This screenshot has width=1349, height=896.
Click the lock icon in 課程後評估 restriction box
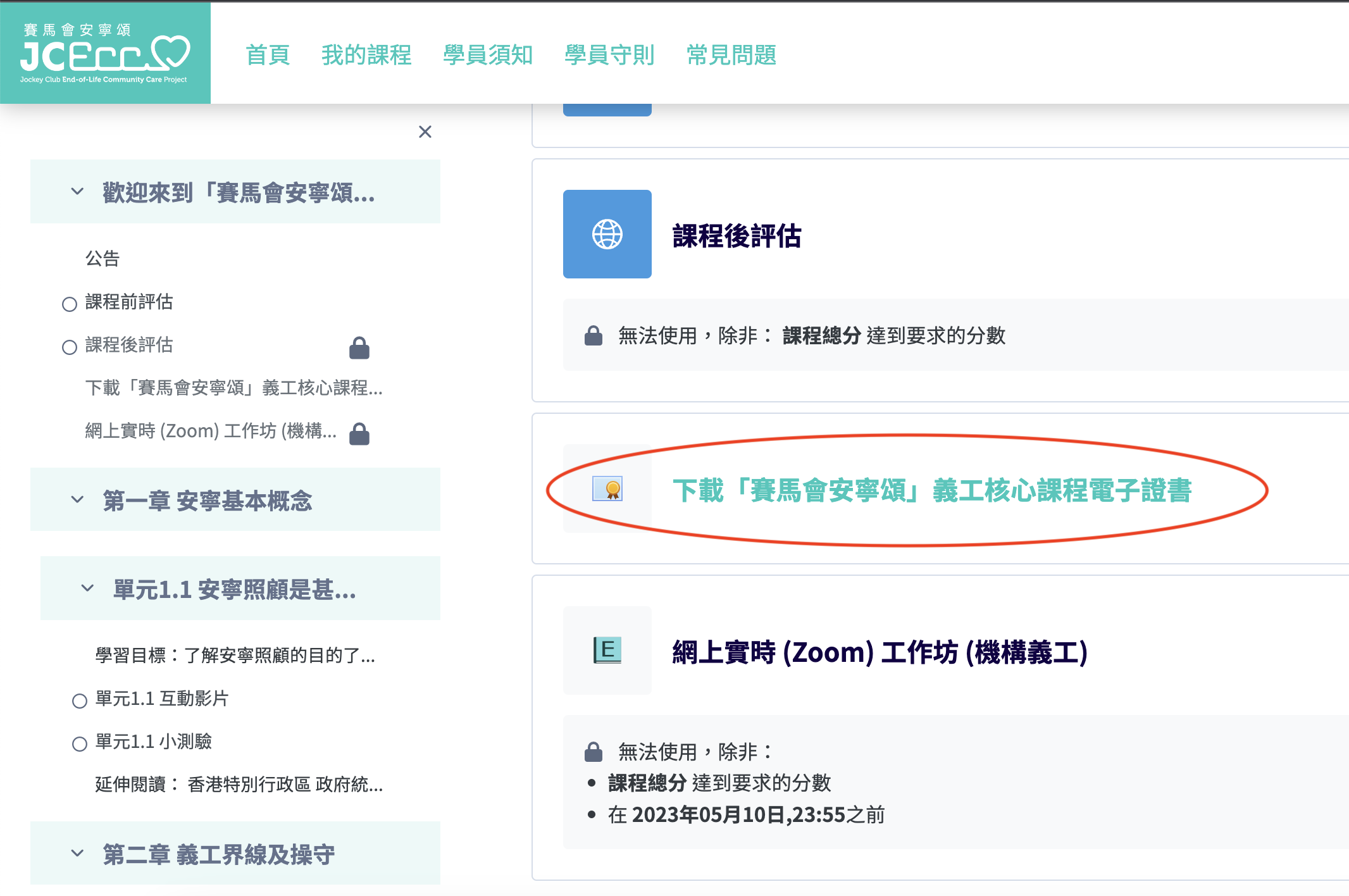pyautogui.click(x=593, y=335)
